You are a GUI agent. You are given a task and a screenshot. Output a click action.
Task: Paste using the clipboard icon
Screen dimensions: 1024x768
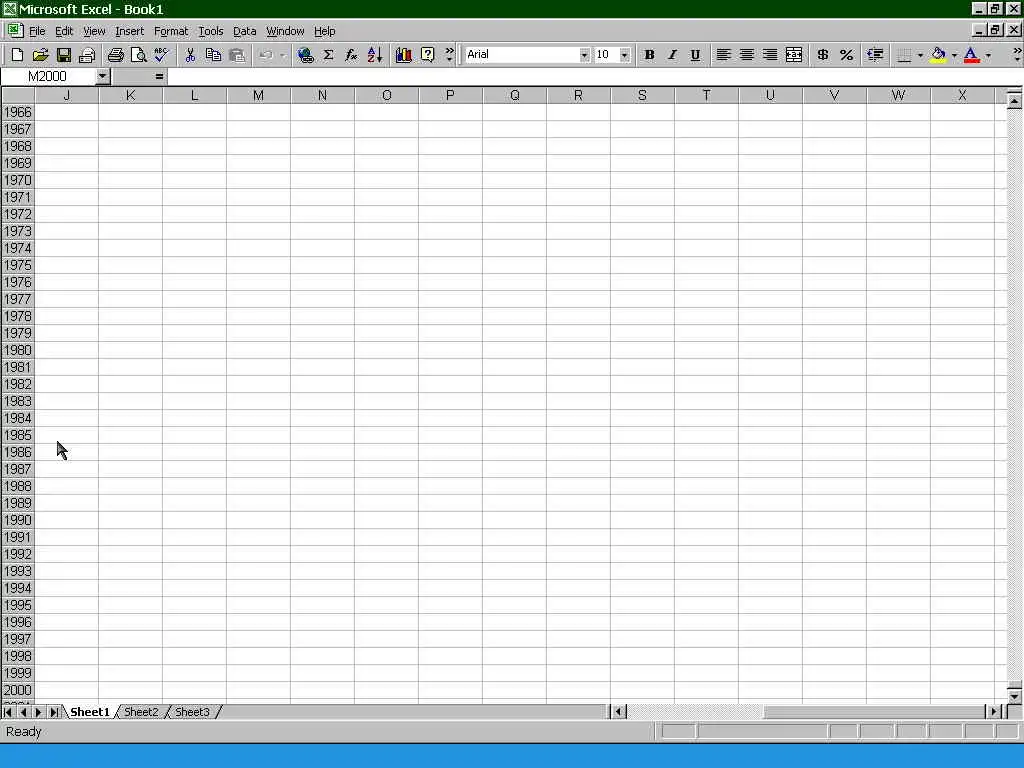[236, 55]
